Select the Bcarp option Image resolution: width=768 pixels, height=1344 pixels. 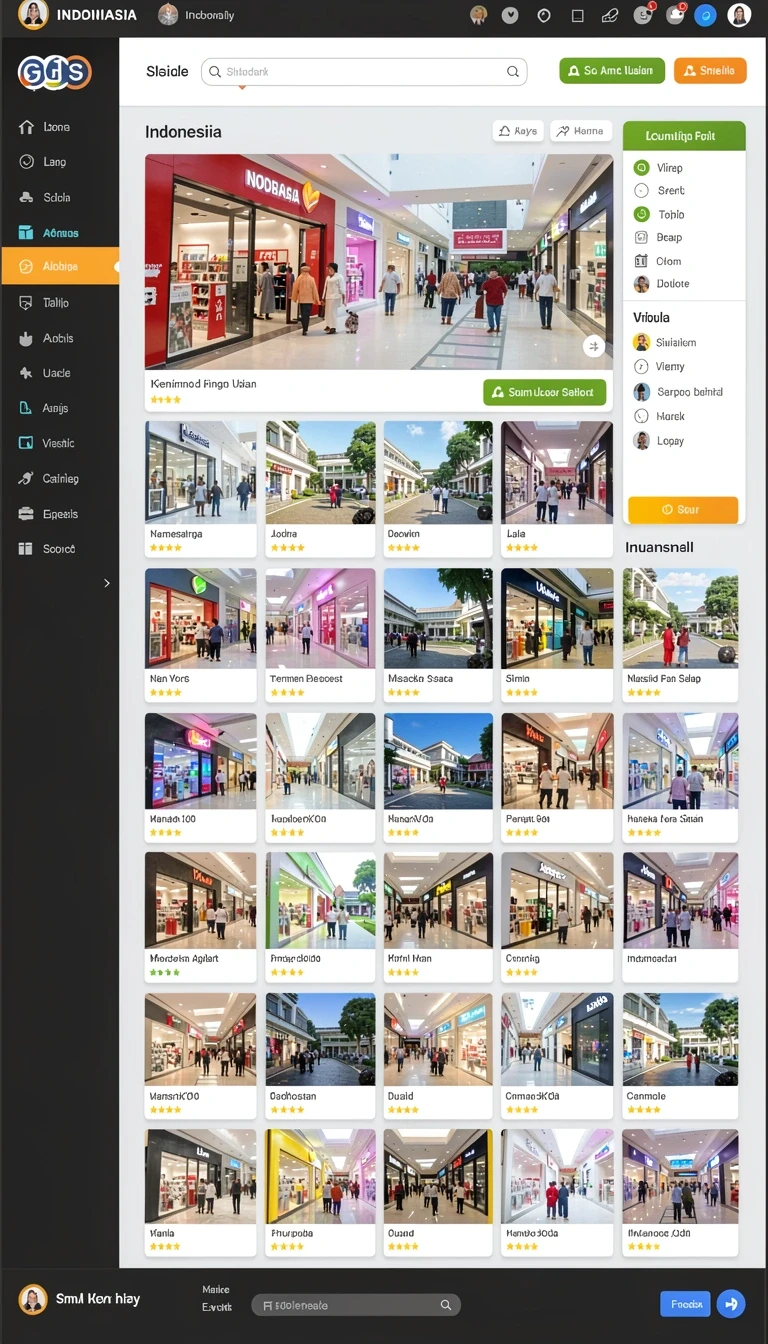coord(659,238)
